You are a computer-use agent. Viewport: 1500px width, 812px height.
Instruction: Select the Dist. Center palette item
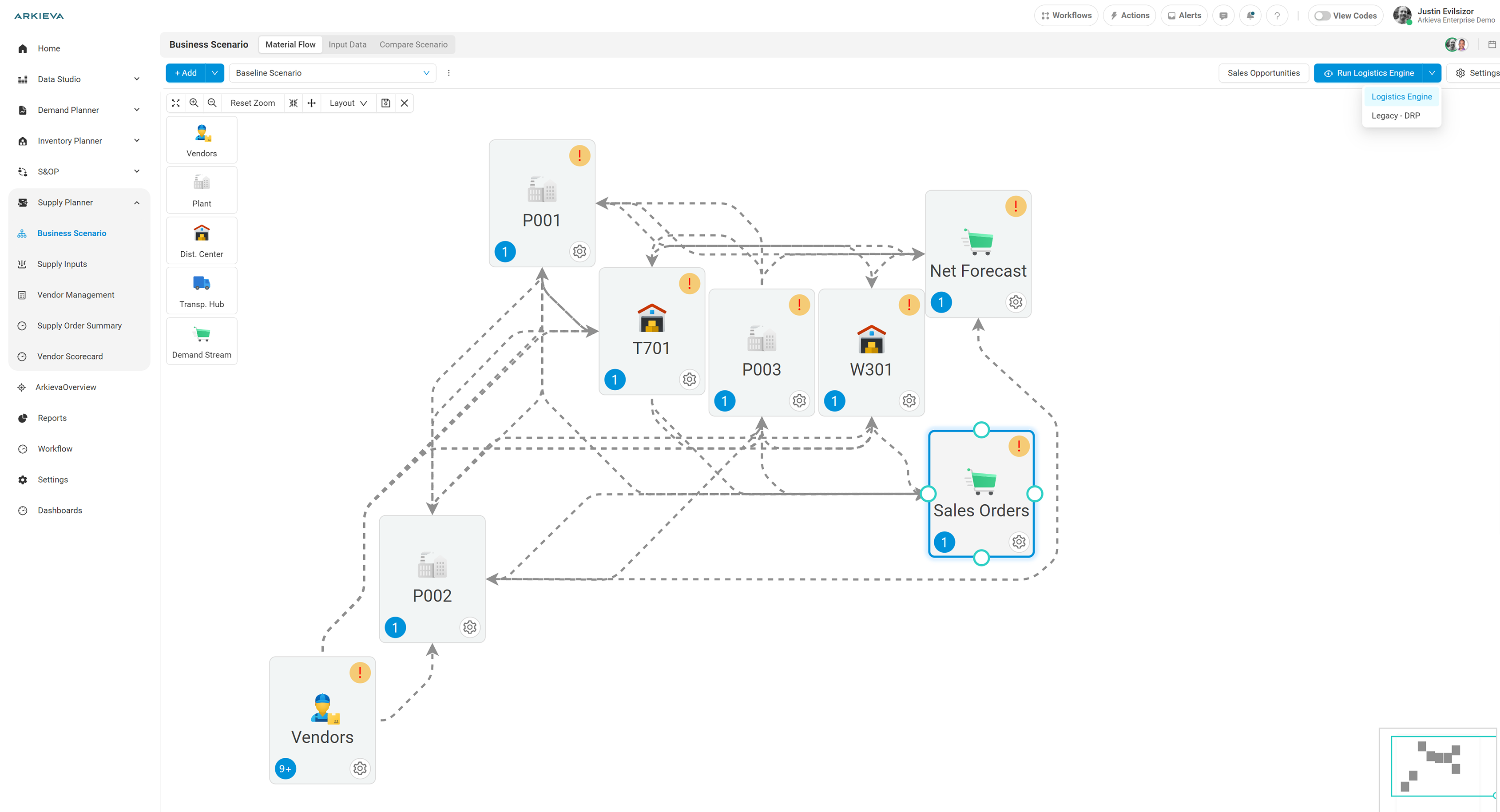[202, 240]
